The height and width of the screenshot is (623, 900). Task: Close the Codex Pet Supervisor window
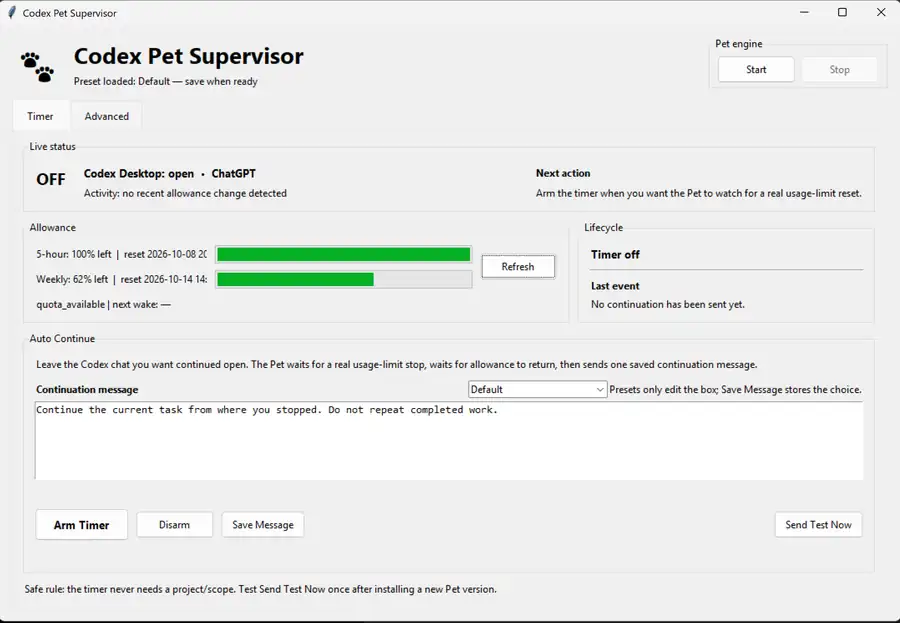[881, 12]
